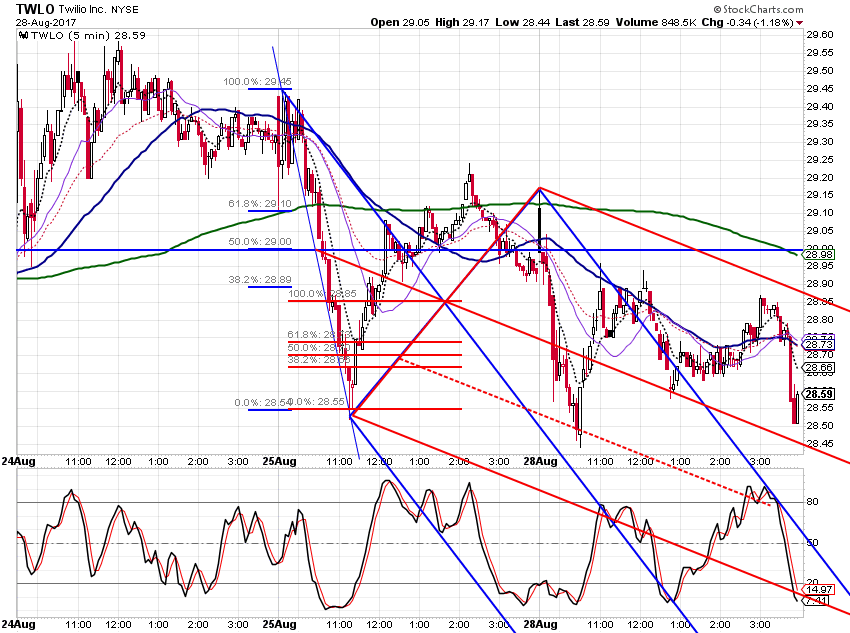Click the 25Aug label under the price panel
Image resolution: width=850 pixels, height=633 pixels.
coord(279,461)
